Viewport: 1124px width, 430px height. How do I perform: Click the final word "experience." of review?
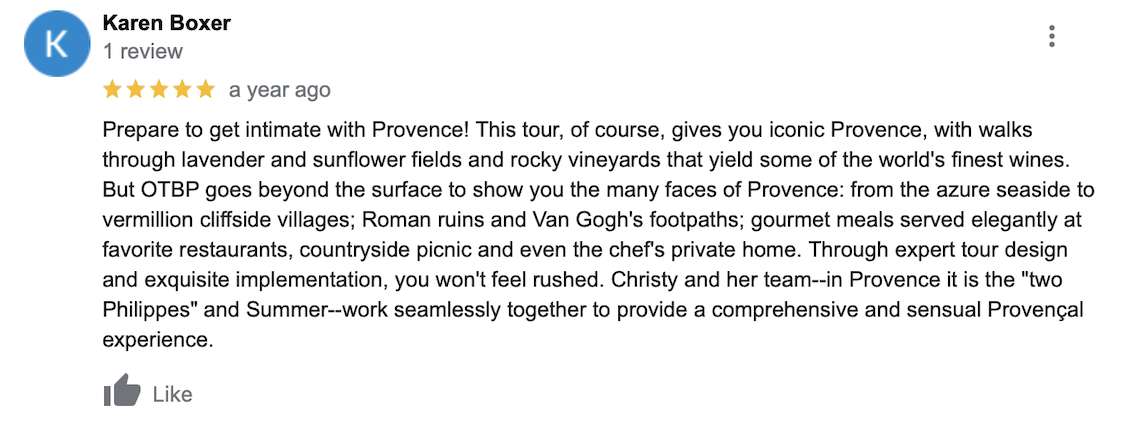click(x=158, y=340)
